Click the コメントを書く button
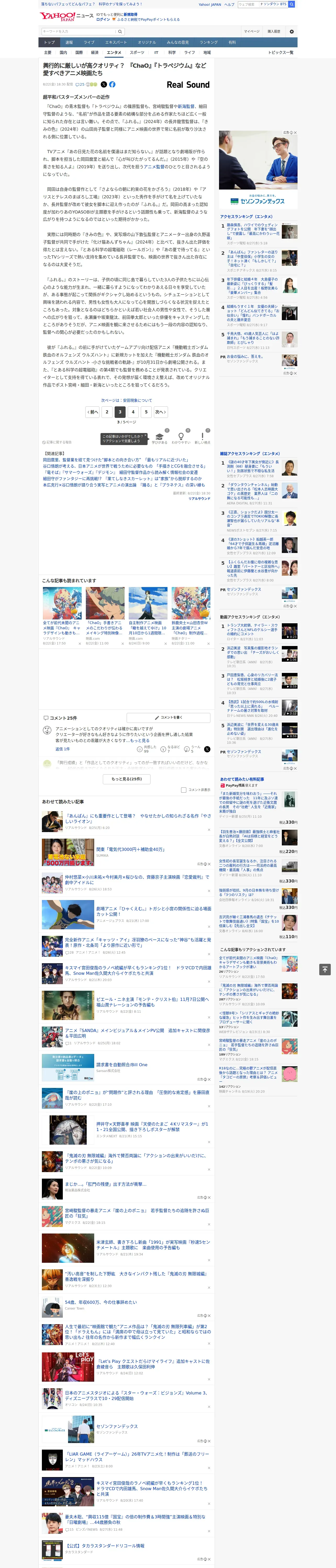 coord(168,718)
